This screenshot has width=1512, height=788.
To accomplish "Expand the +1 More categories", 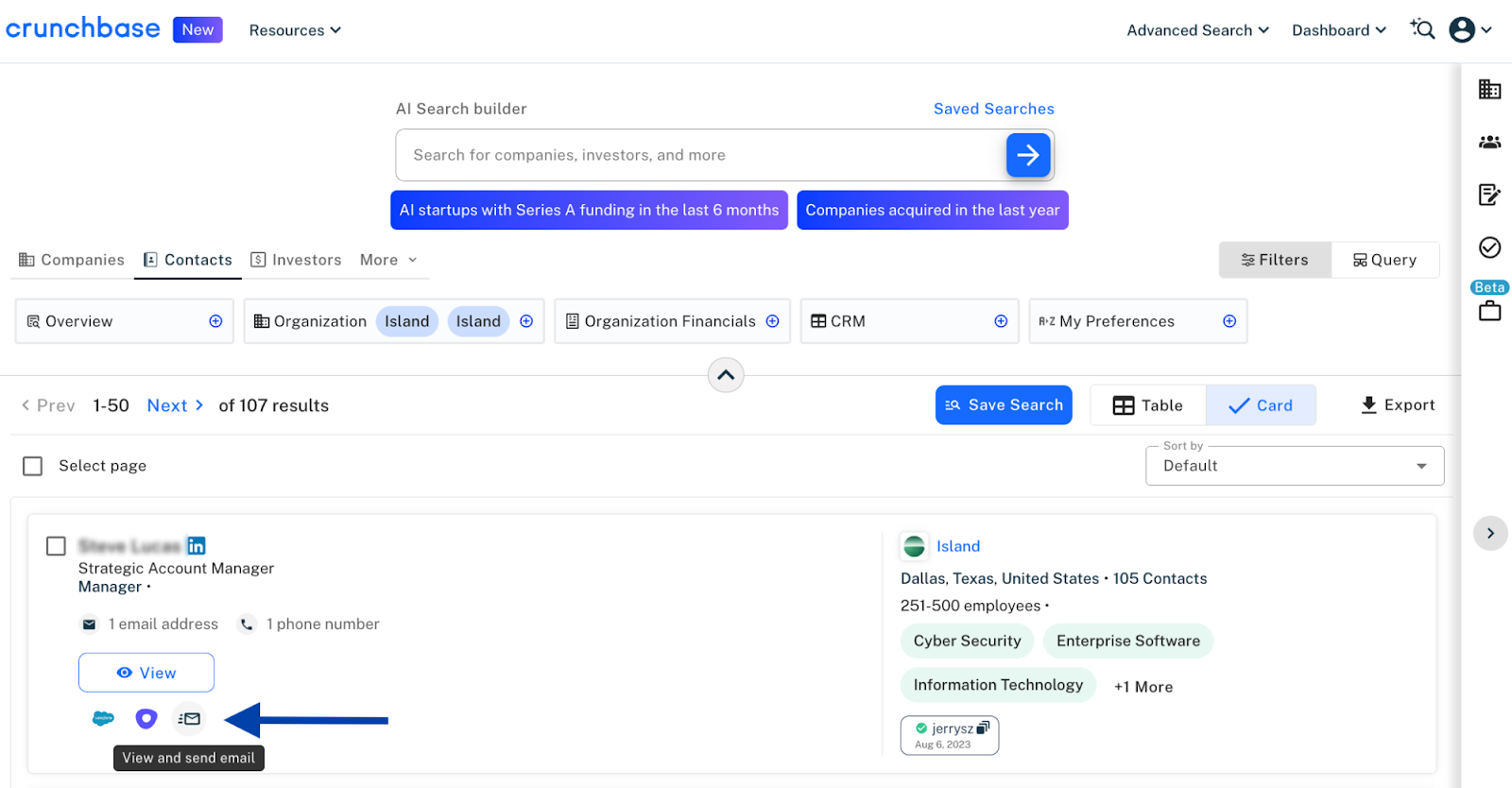I will pyautogui.click(x=1143, y=687).
